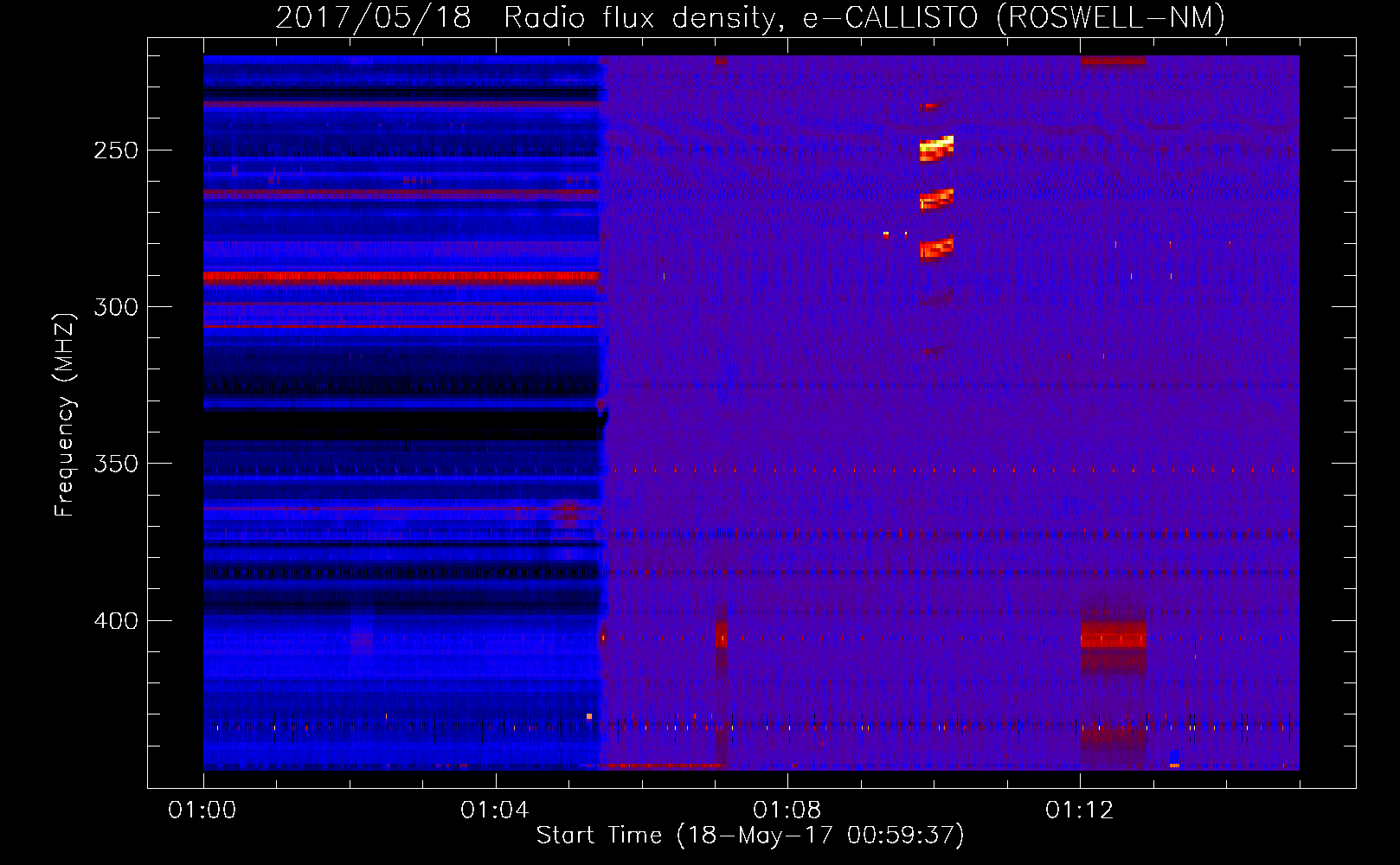Click the bright yellow burst near 250 MHz
1400x865 pixels.
(x=936, y=149)
